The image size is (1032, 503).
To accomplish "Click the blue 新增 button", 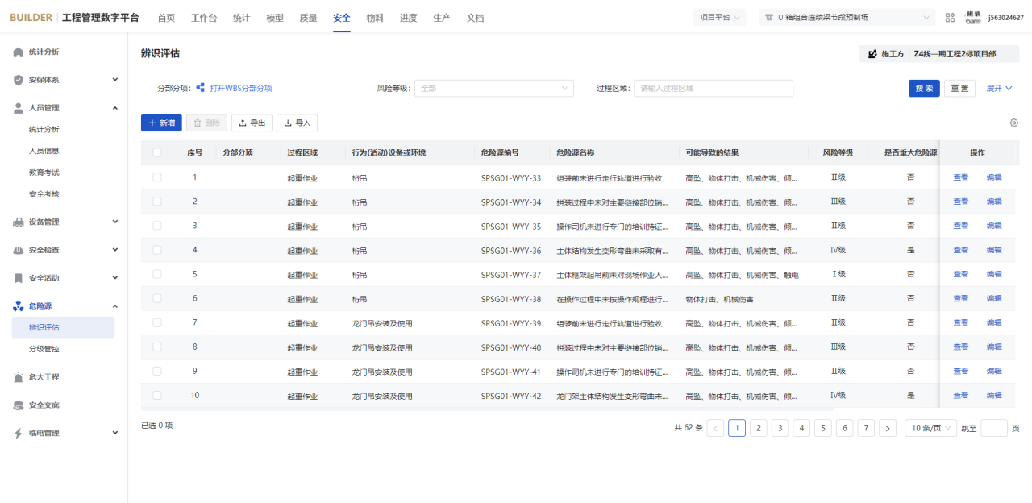I will (161, 122).
